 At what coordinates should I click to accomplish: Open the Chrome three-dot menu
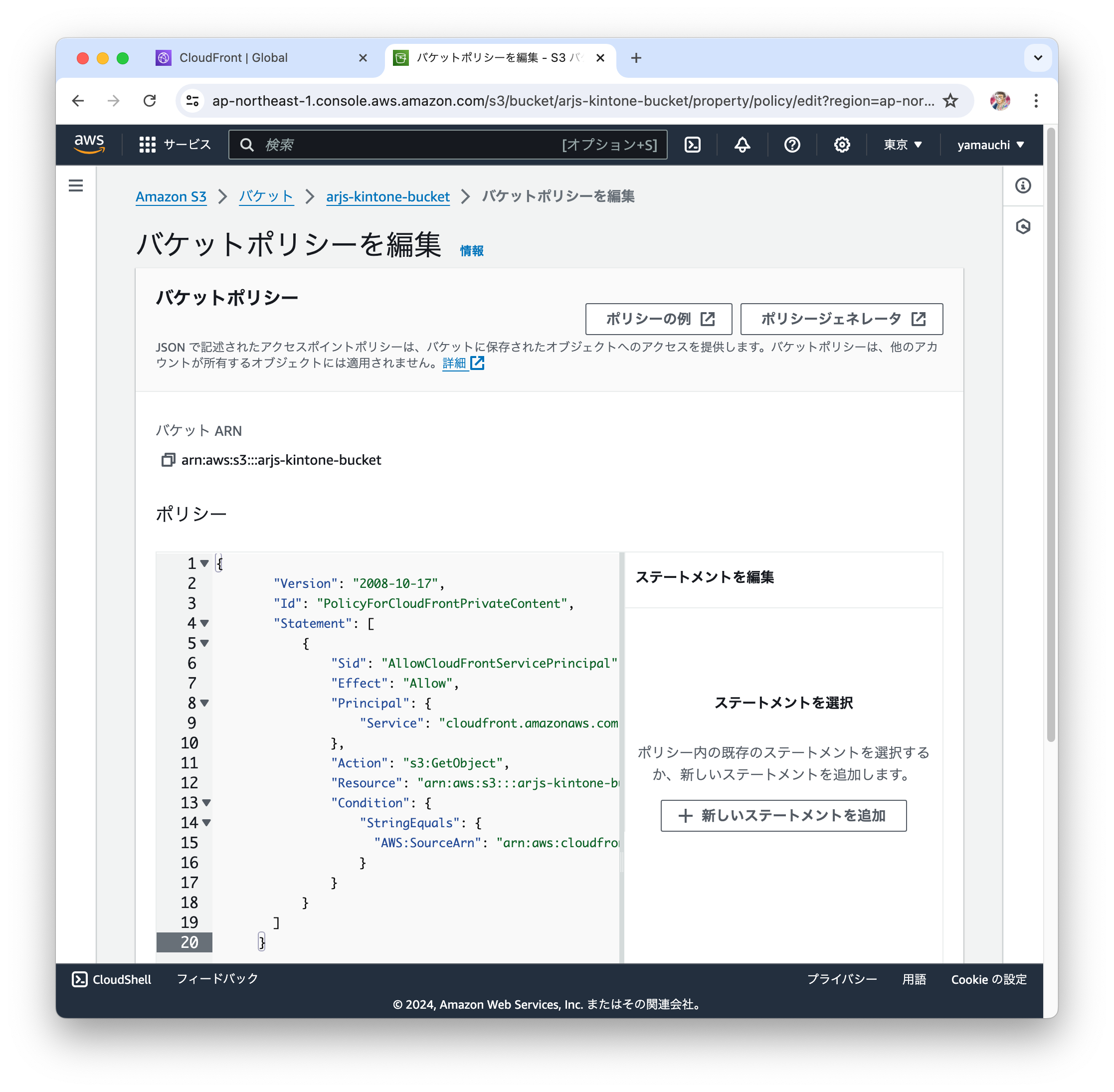tap(1035, 101)
